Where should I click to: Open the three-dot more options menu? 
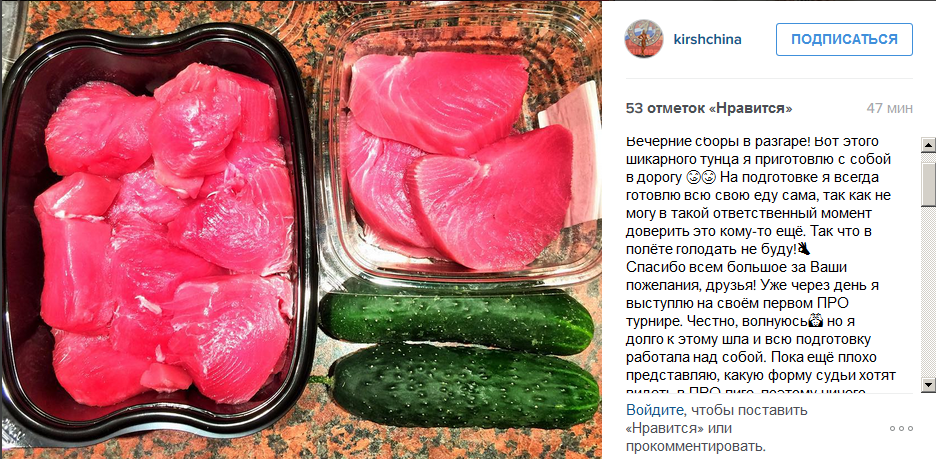pos(901,429)
